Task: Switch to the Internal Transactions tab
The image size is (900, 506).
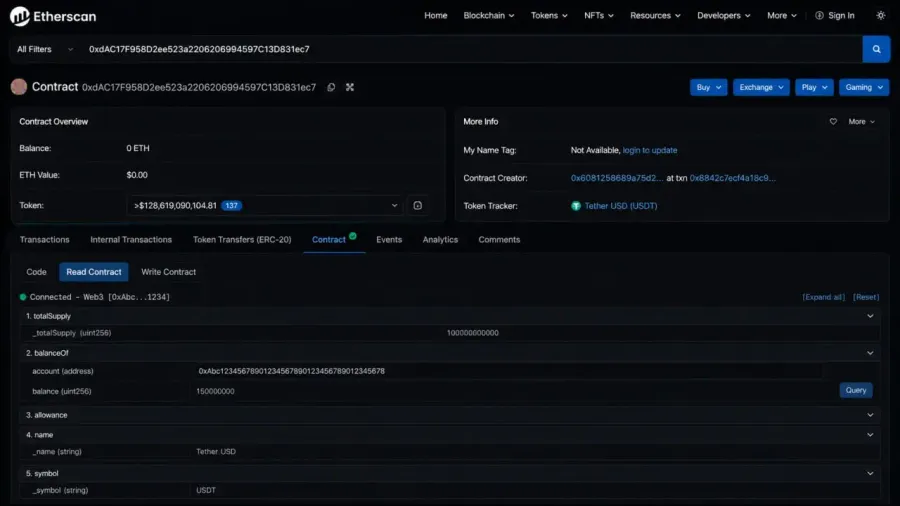Action: (x=131, y=240)
